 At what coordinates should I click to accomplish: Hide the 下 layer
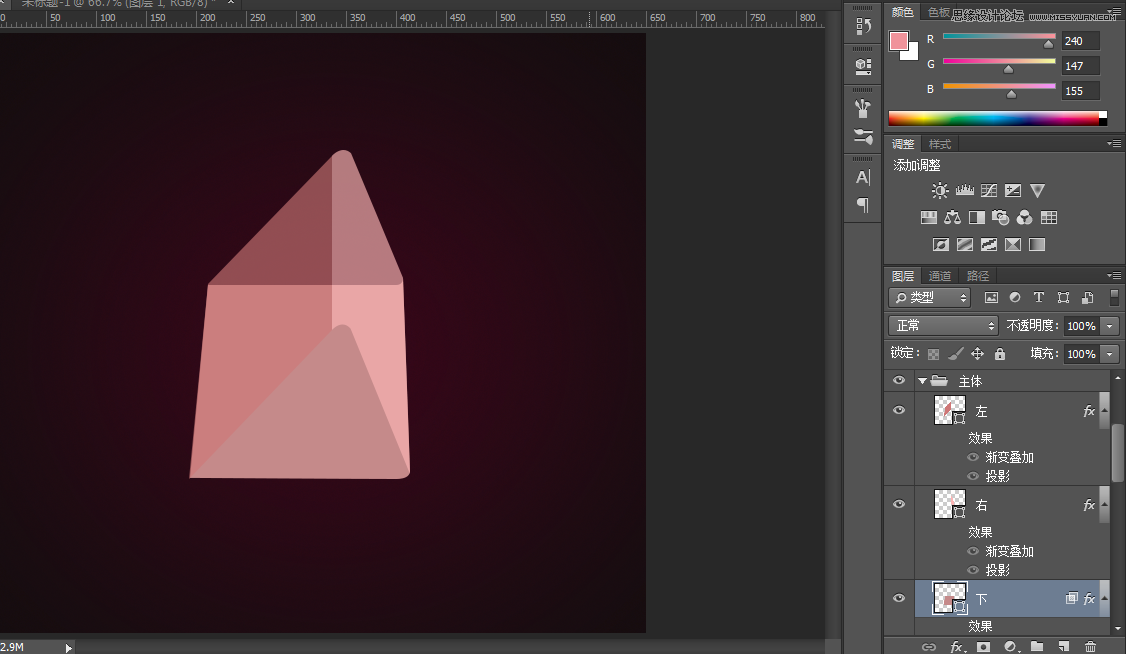tap(898, 598)
